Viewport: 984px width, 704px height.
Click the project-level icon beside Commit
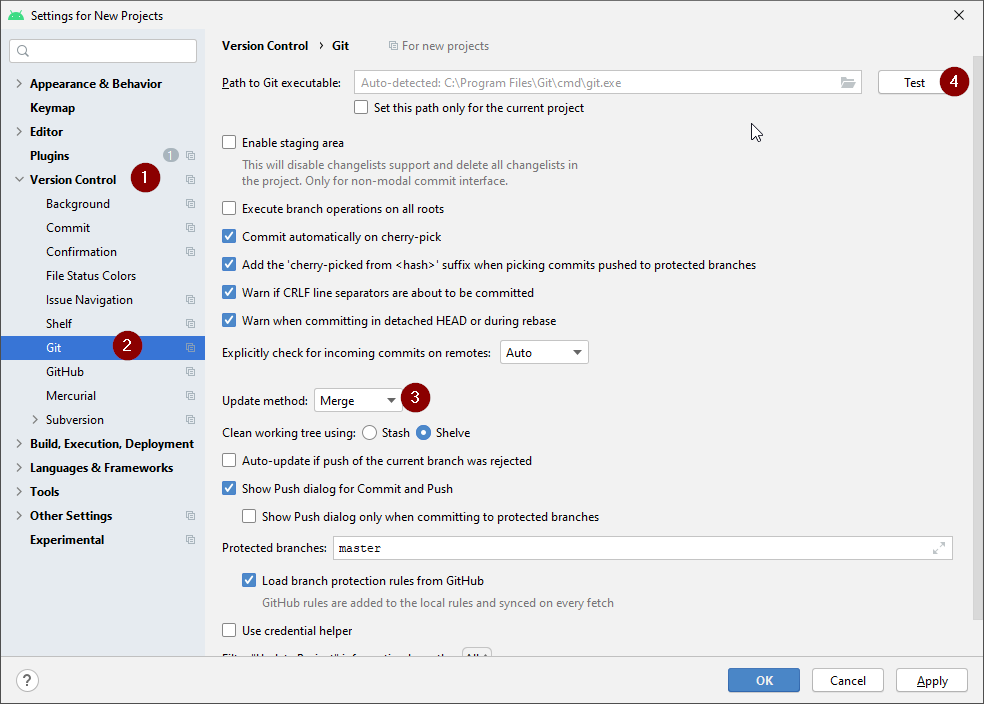[x=191, y=228]
